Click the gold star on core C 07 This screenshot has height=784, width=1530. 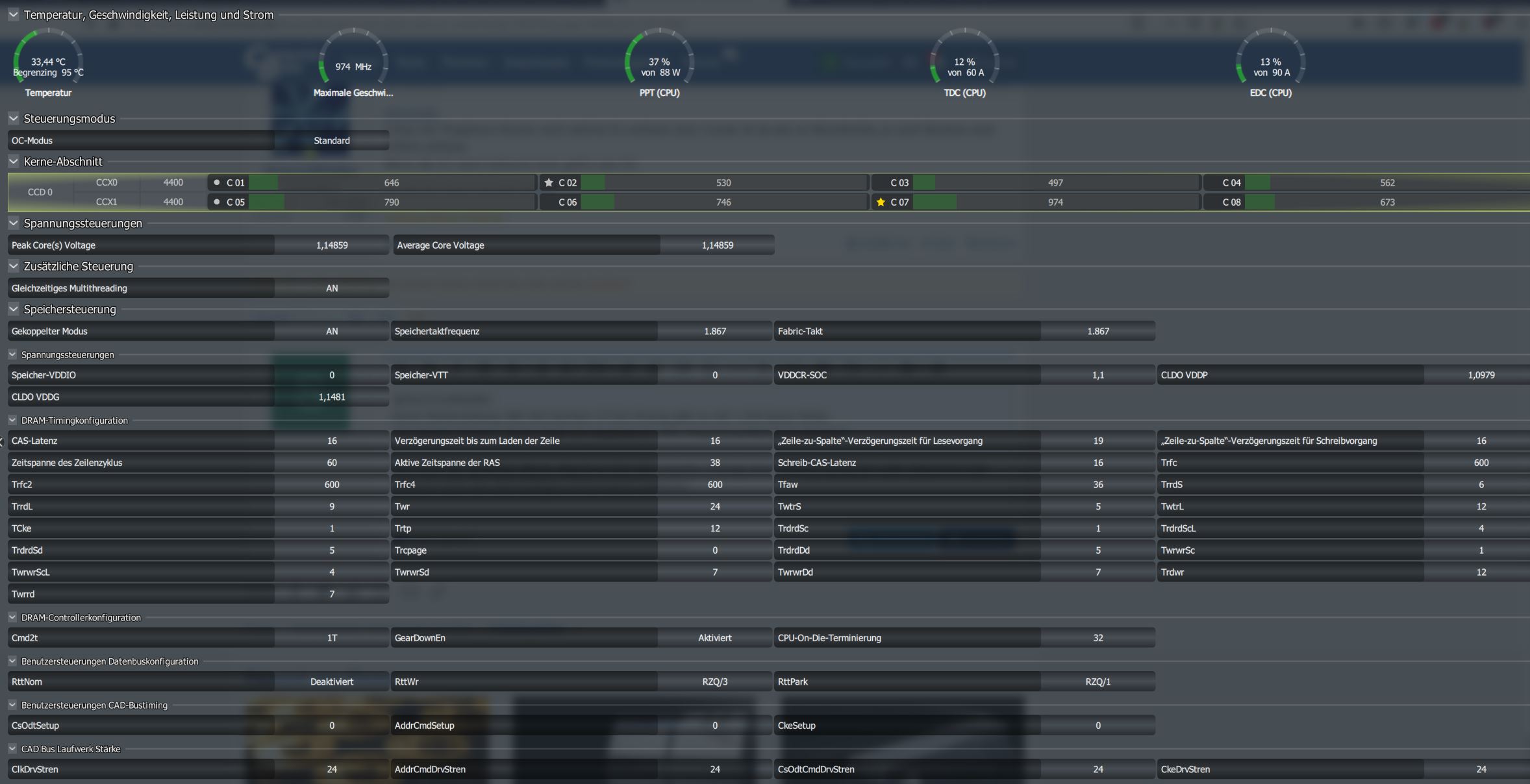[x=881, y=202]
